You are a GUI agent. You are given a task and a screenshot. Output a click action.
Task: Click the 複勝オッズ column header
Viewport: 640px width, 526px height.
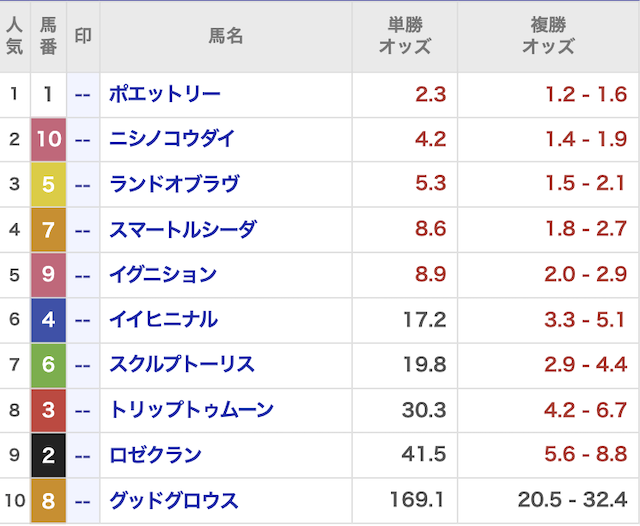pyautogui.click(x=548, y=36)
